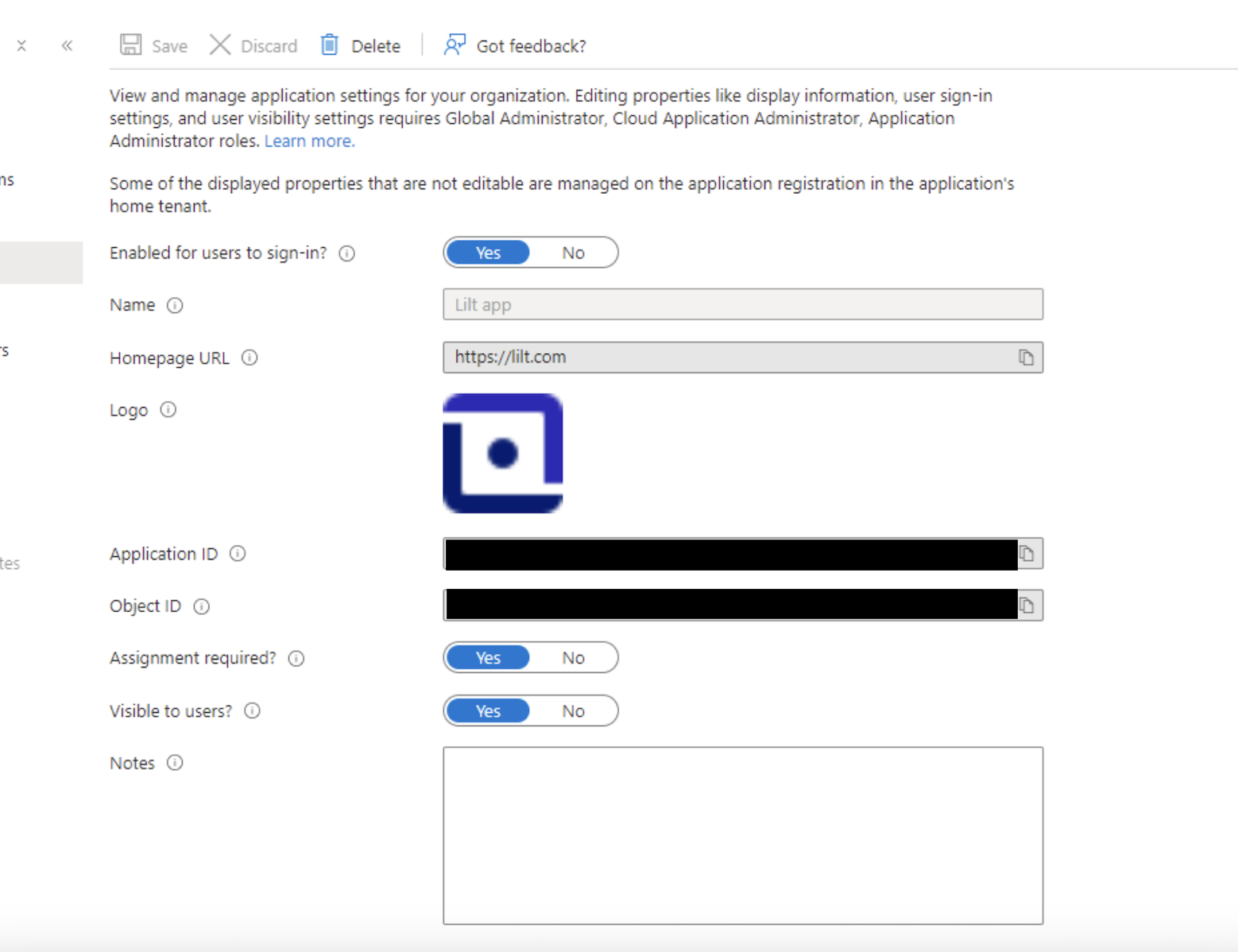Set Enabled for users to sign-in to Yes

tap(488, 253)
